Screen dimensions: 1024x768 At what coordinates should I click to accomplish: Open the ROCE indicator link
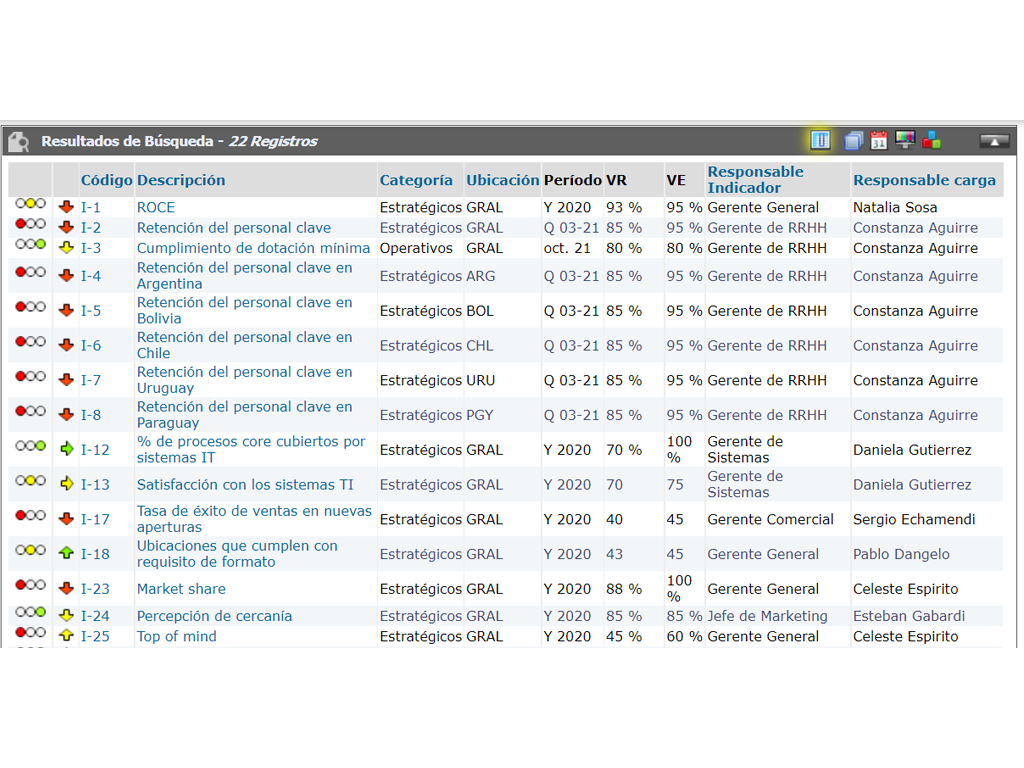pos(155,208)
